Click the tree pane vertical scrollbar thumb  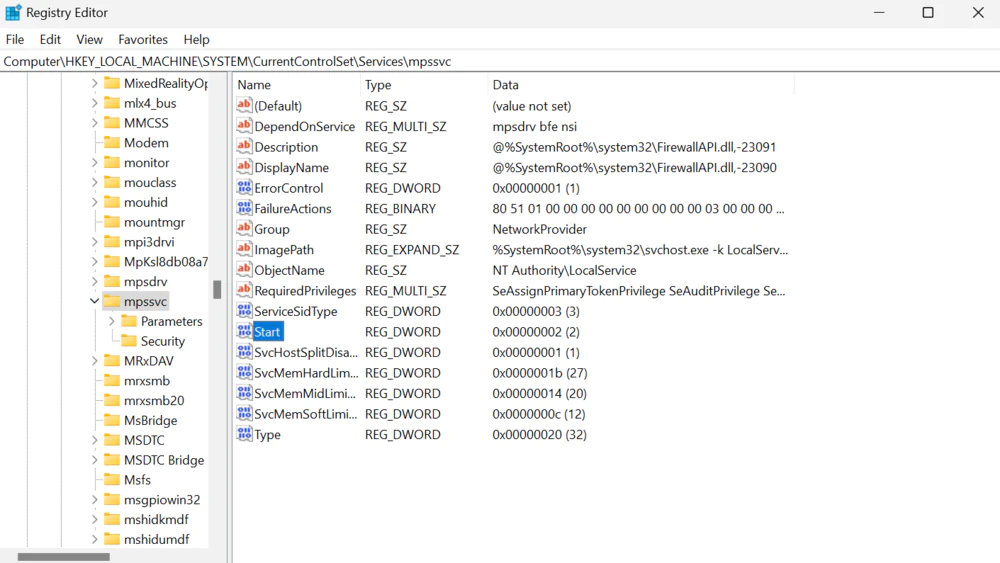pyautogui.click(x=217, y=289)
